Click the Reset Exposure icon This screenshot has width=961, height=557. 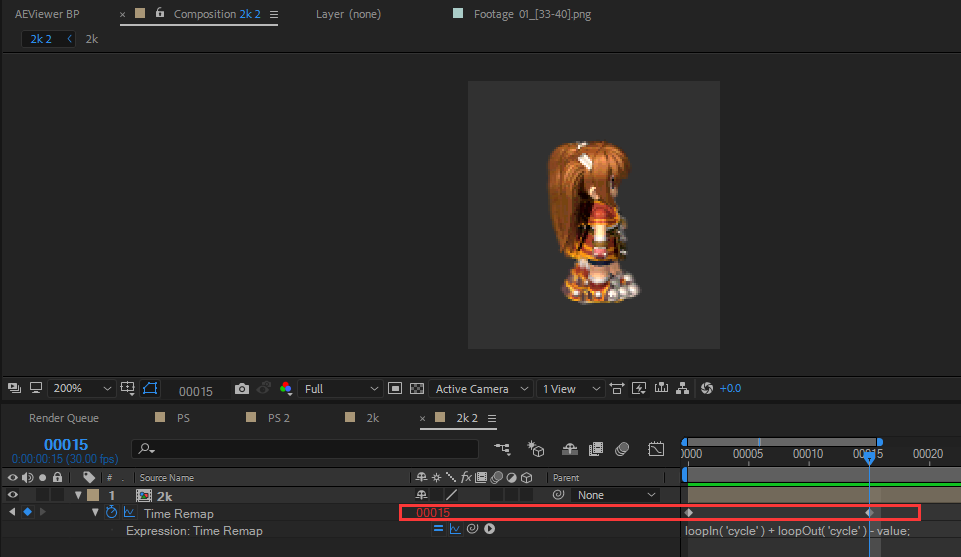coord(707,388)
